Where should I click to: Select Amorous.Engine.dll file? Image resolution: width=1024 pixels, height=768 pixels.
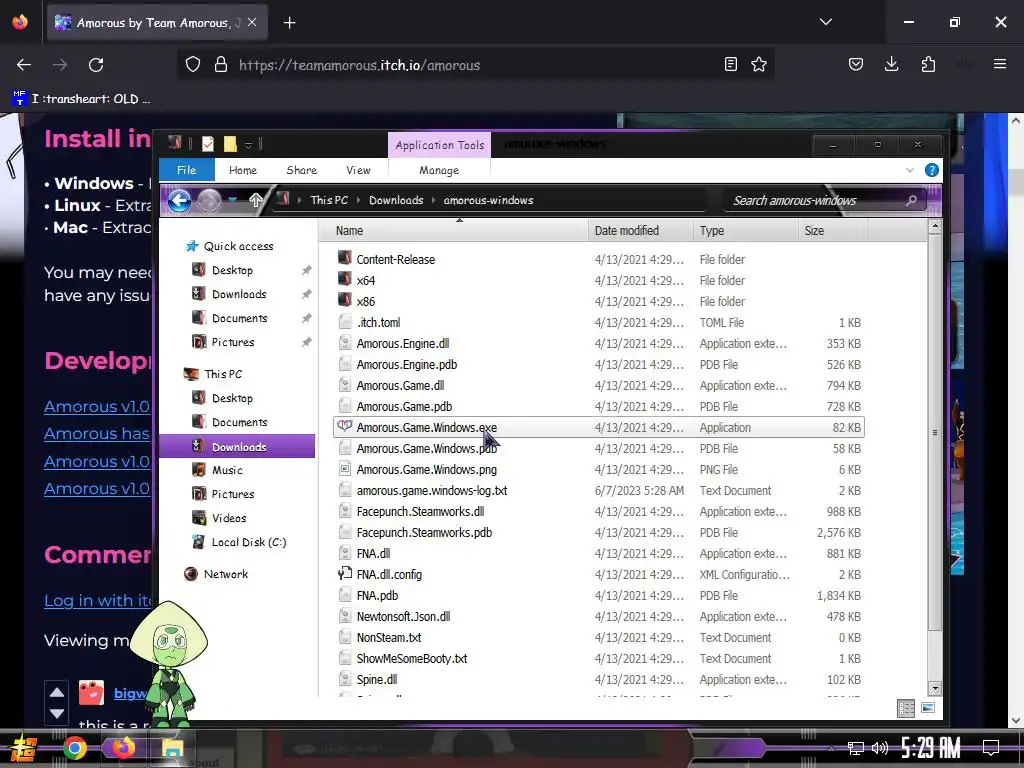coord(403,344)
